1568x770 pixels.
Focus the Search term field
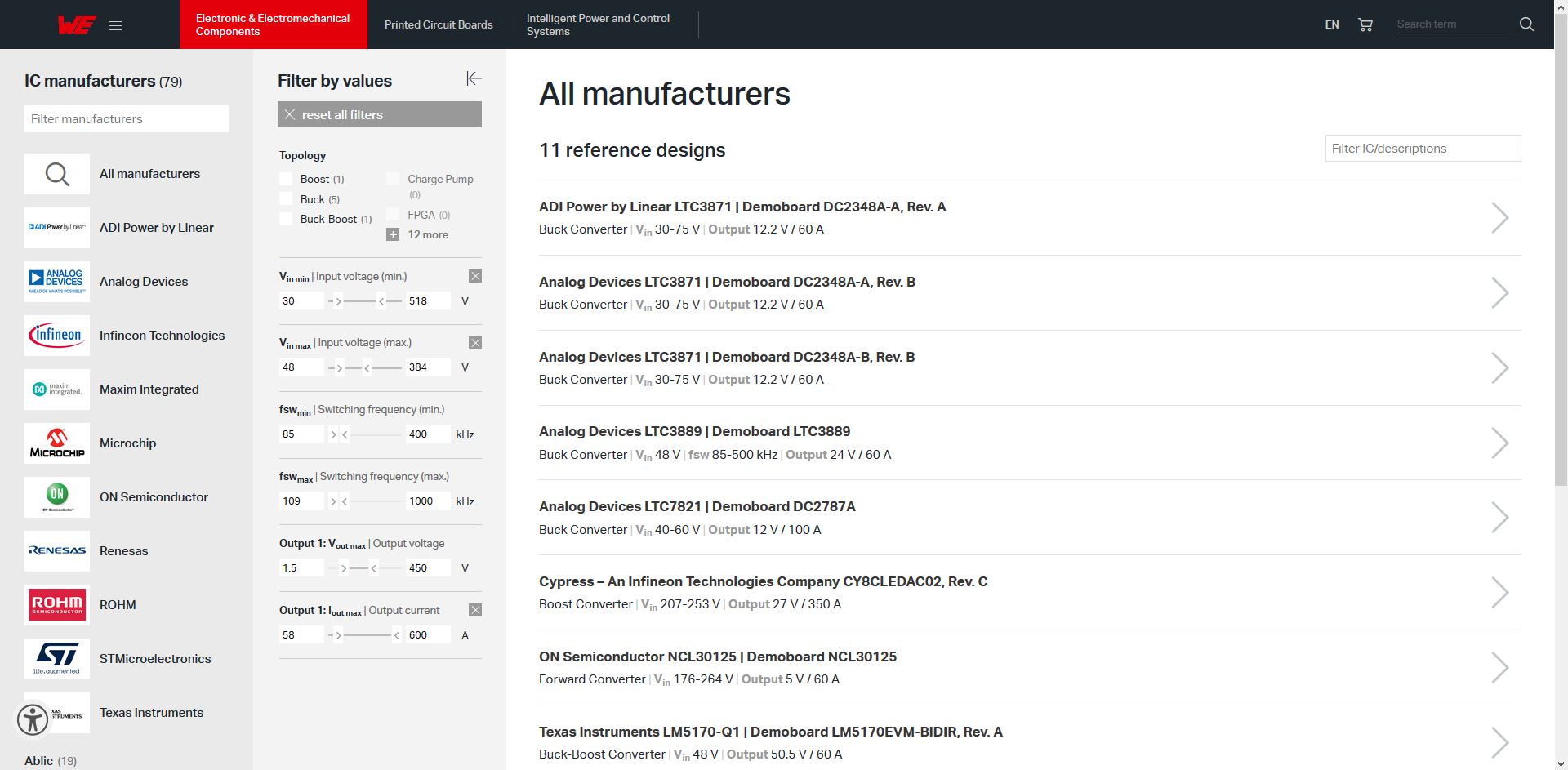click(x=1454, y=24)
